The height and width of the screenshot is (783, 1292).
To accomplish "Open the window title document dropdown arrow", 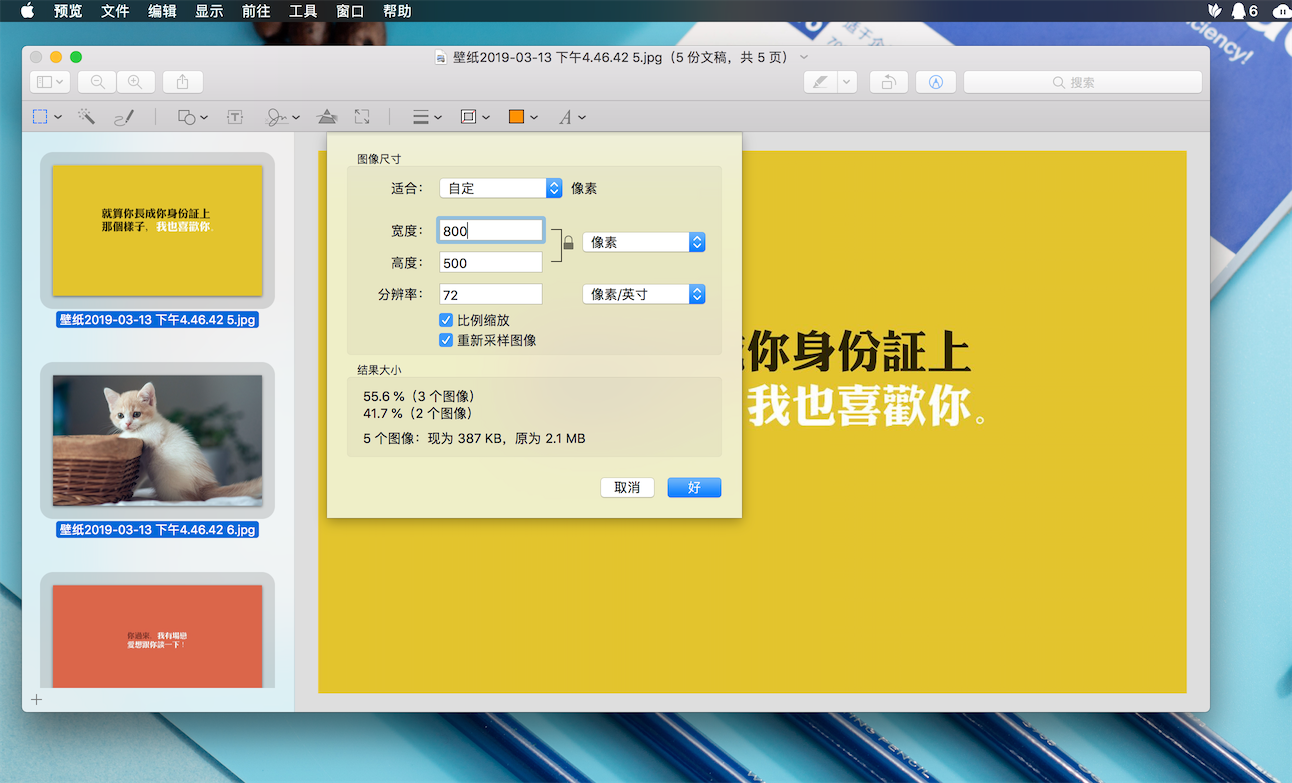I will 804,57.
